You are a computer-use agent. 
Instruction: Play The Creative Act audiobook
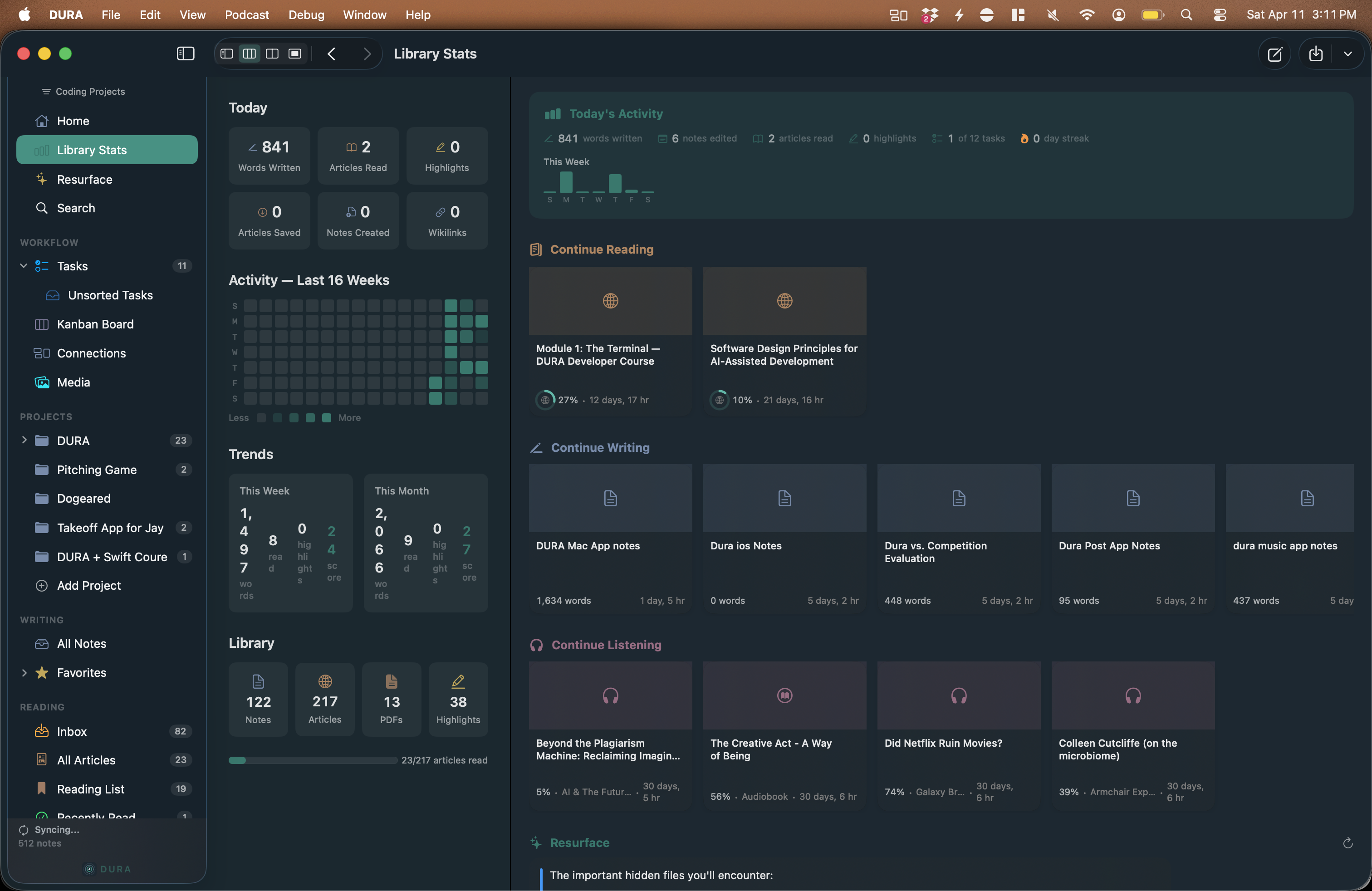pos(784,736)
